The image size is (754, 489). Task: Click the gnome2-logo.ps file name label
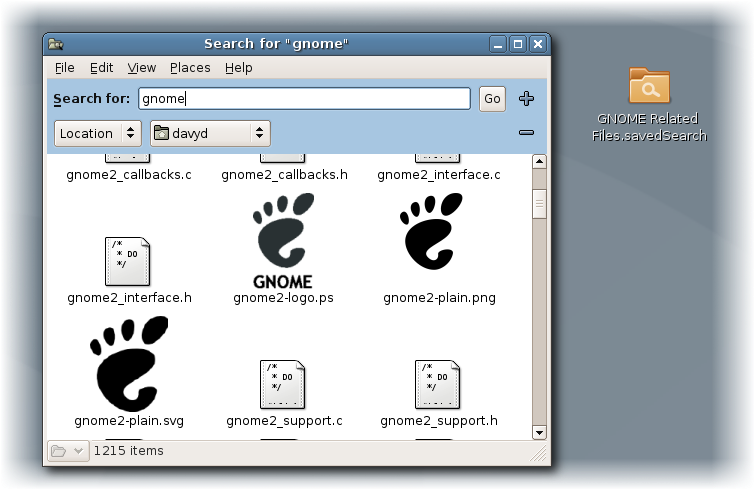tap(283, 298)
